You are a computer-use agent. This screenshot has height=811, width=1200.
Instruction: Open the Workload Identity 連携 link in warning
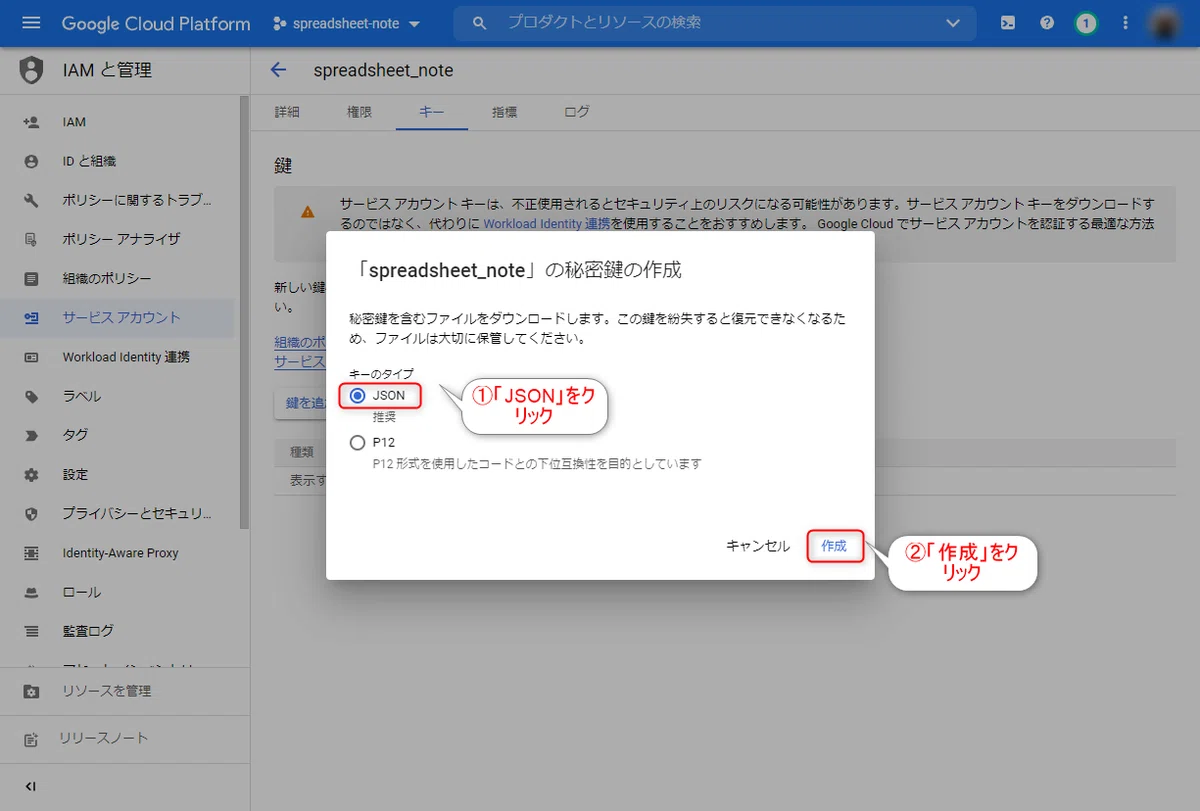pyautogui.click(x=547, y=224)
